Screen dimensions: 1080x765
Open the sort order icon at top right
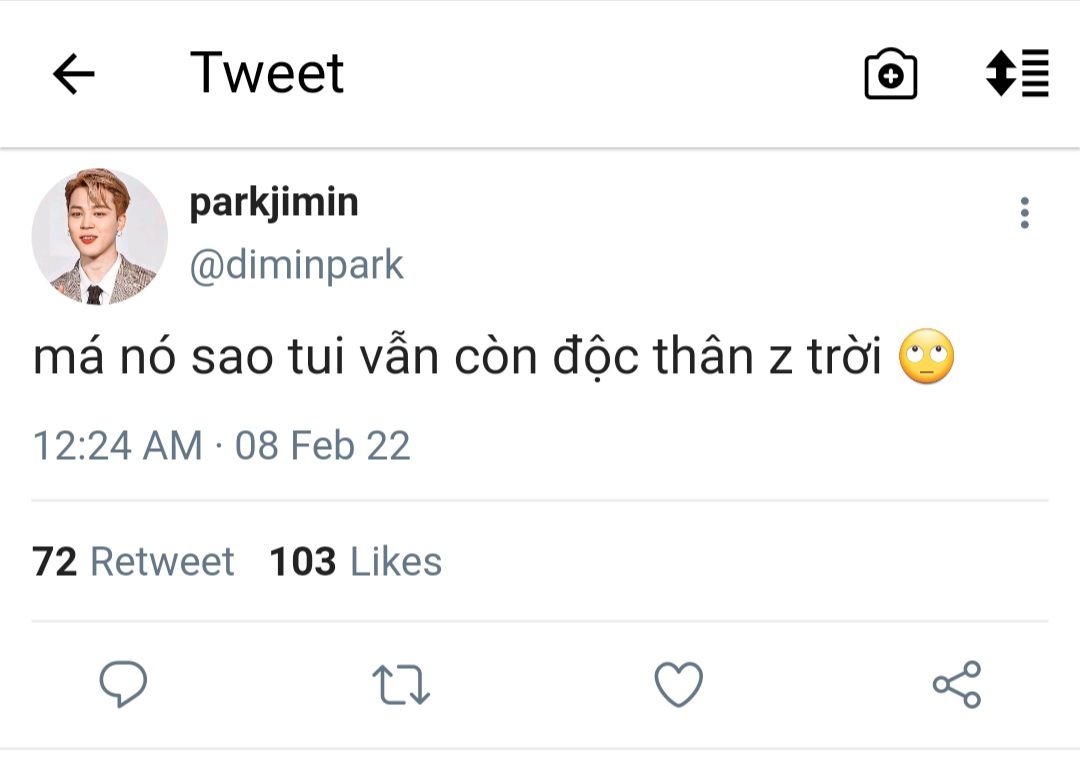click(1017, 73)
